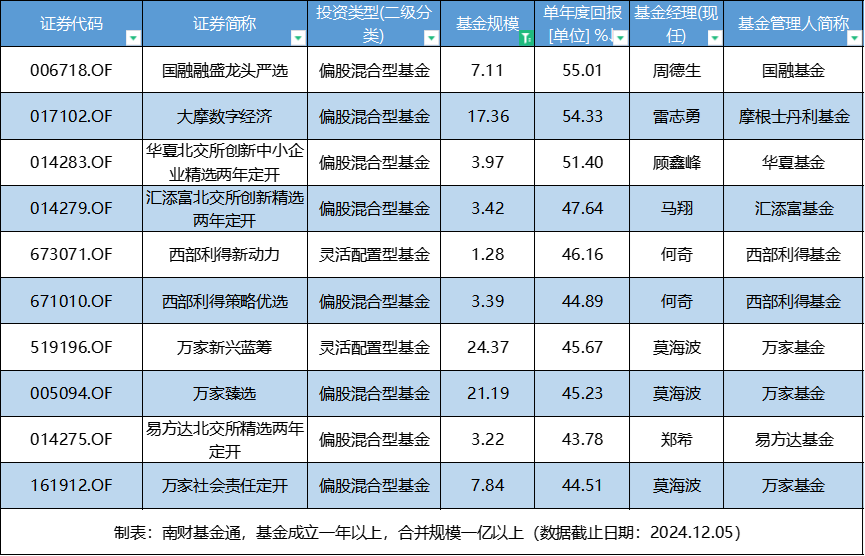Open the 基金管理人简称 filter dropdown
Viewport: 865px width, 556px height.
coord(854,38)
